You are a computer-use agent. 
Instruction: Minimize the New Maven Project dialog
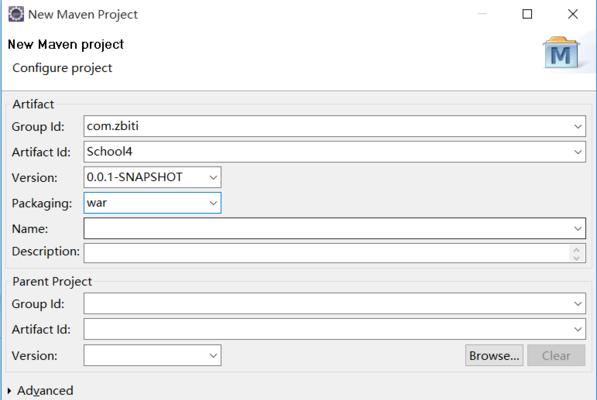pos(482,14)
